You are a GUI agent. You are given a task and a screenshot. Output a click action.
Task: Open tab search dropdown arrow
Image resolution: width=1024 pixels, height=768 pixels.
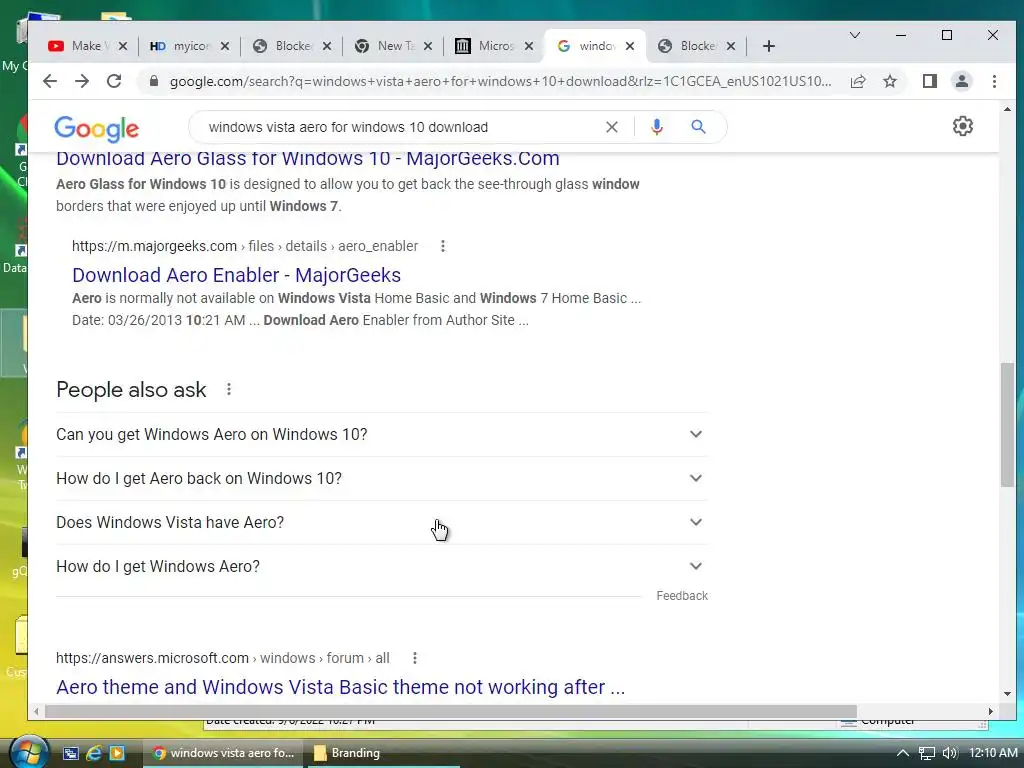[854, 35]
